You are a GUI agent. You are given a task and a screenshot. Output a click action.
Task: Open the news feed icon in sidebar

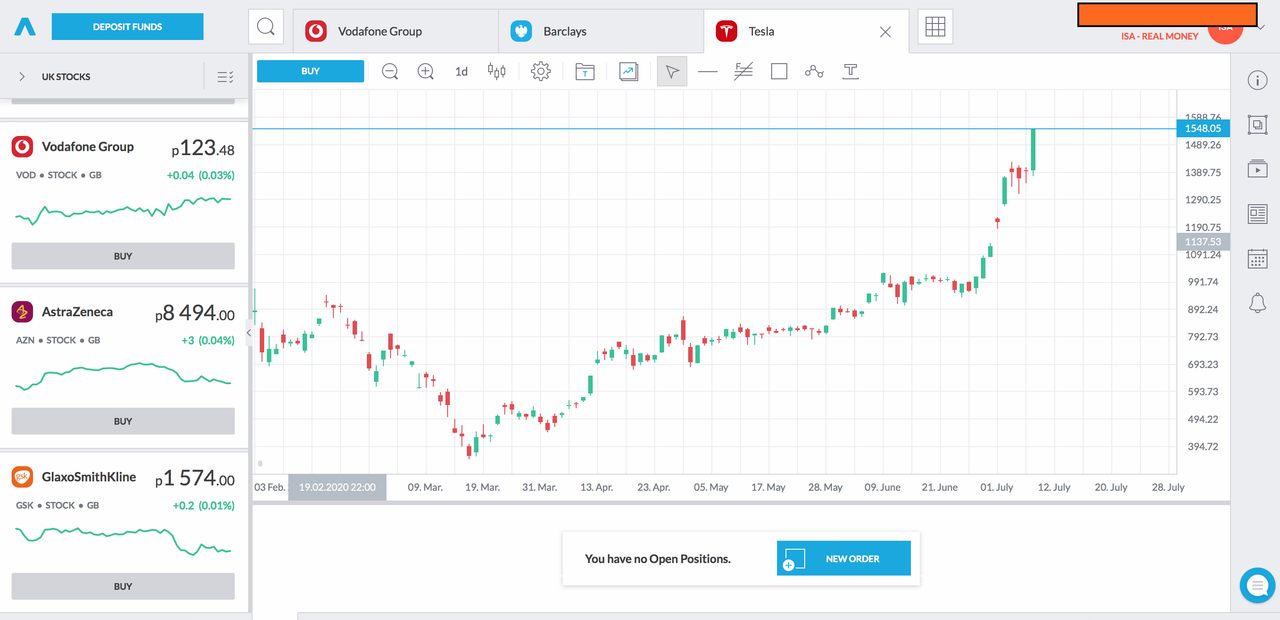tap(1257, 214)
